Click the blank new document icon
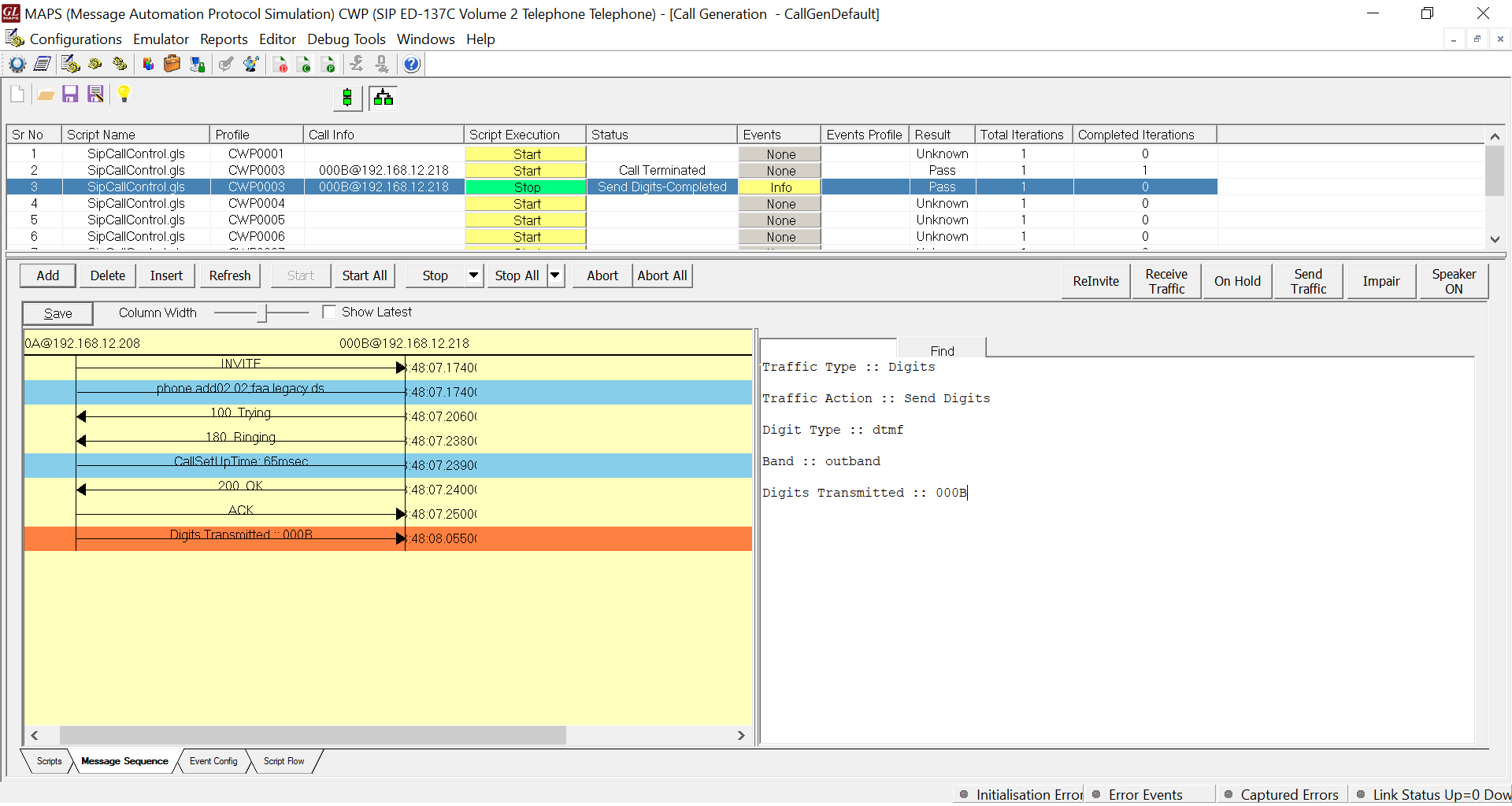Viewport: 1512px width, 806px height. tap(17, 94)
